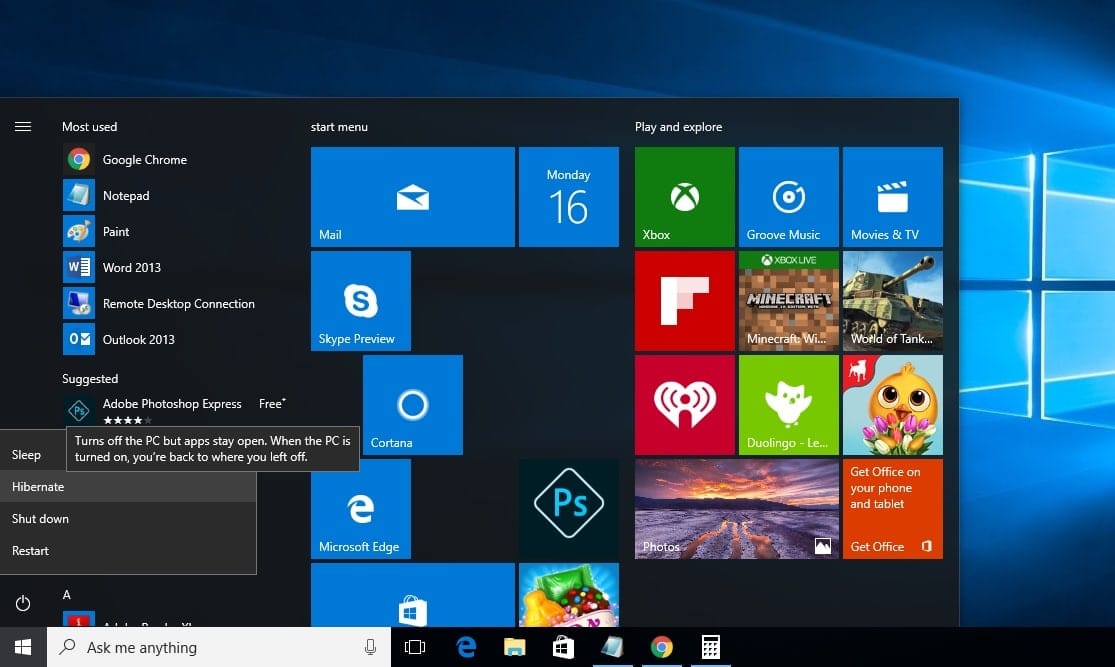
Task: Launch the Xbox tile
Action: [x=685, y=197]
